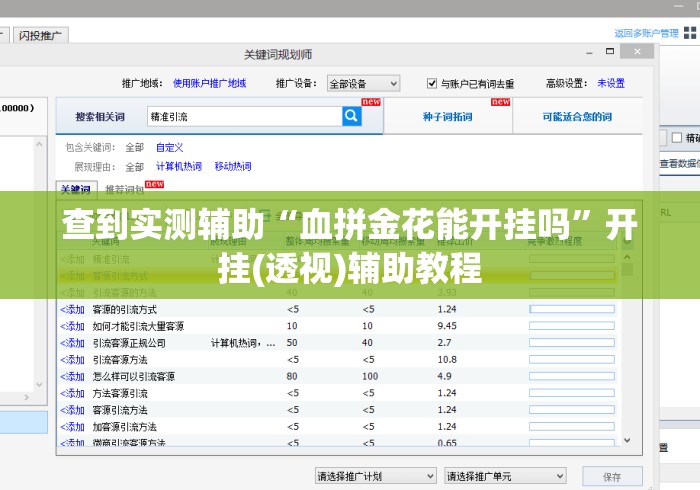The image size is (700, 490).
Task: Add keyword 客源的引流方式
Action: click(72, 309)
